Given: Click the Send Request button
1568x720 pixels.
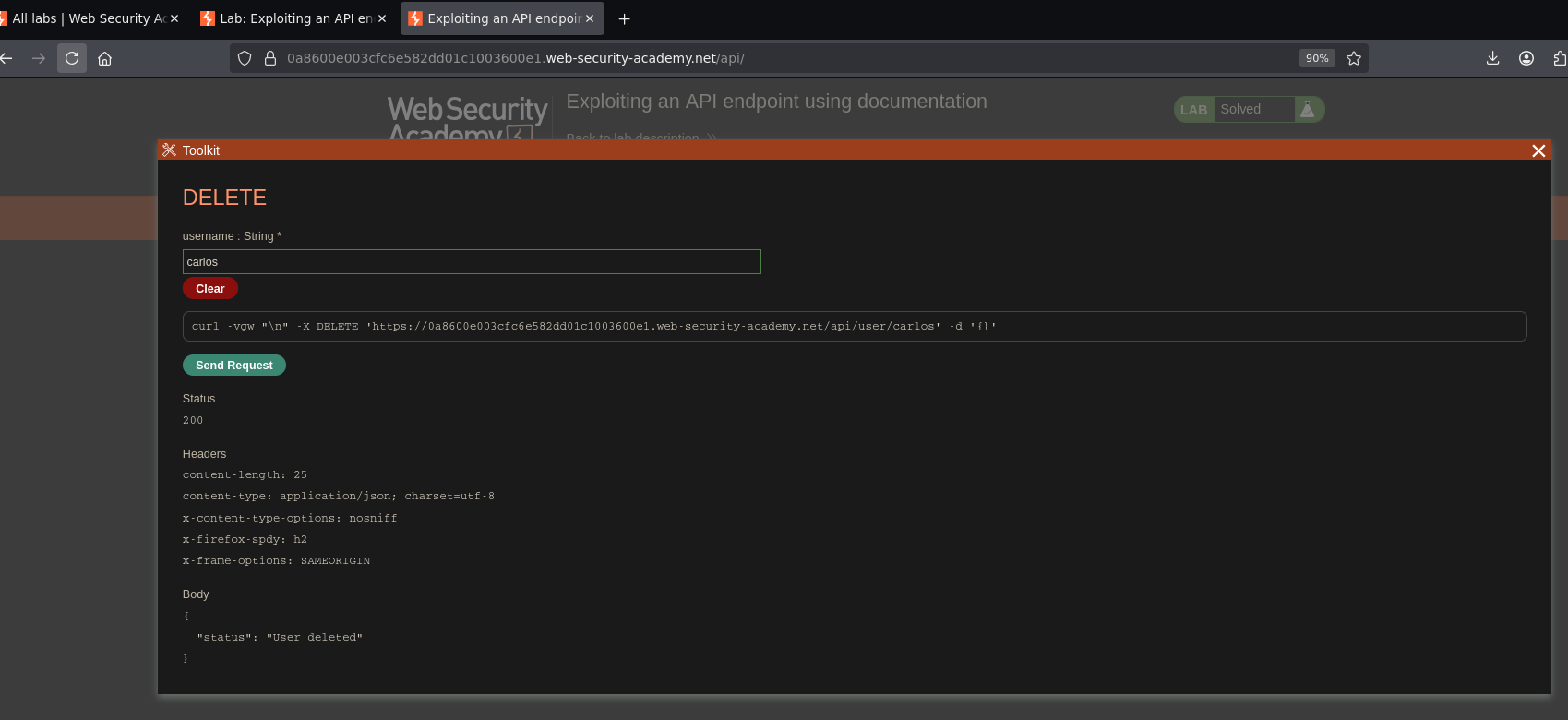Looking at the screenshot, I should (234, 366).
